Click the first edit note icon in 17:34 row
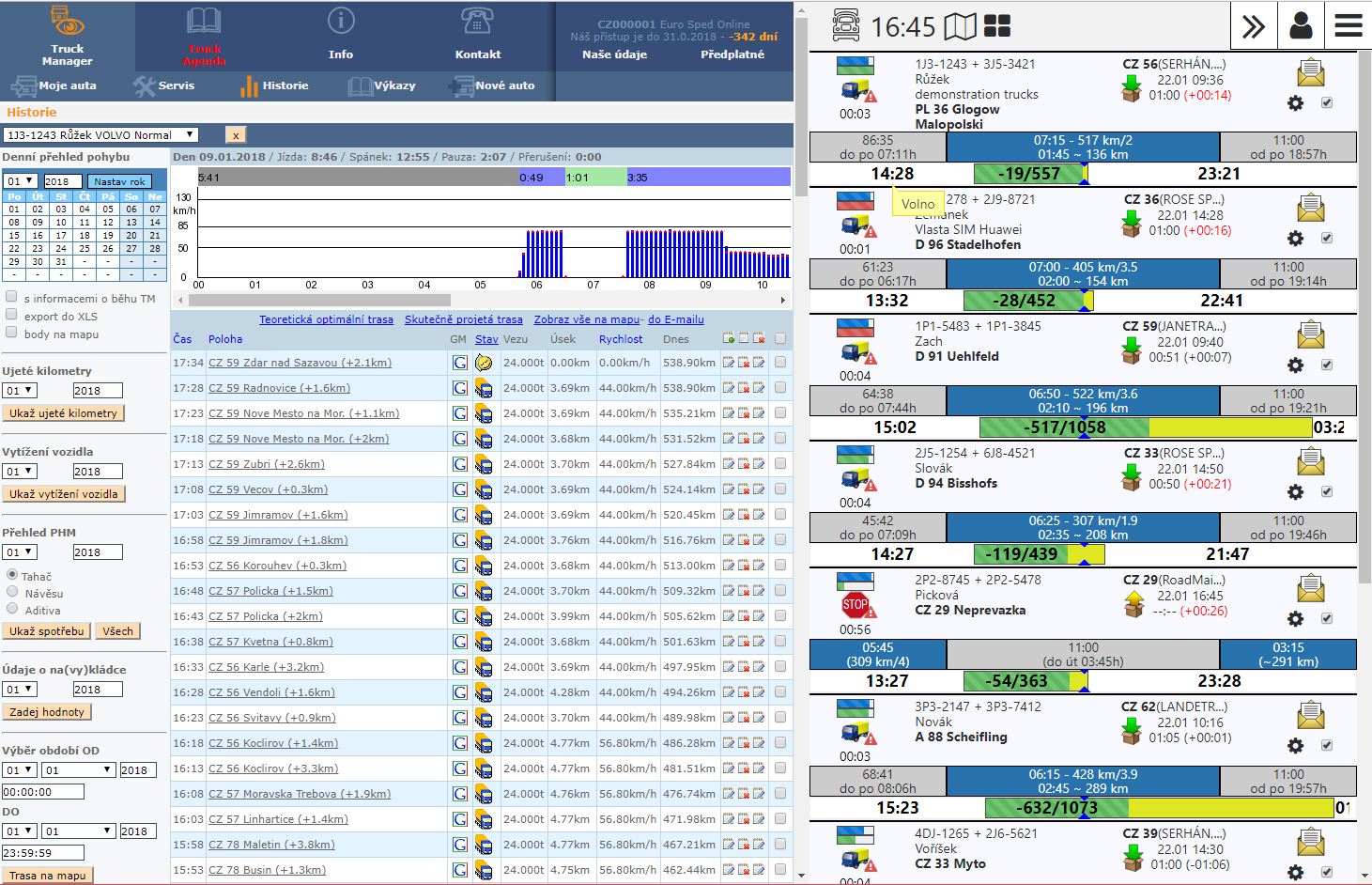The width and height of the screenshot is (1372, 885). (729, 363)
